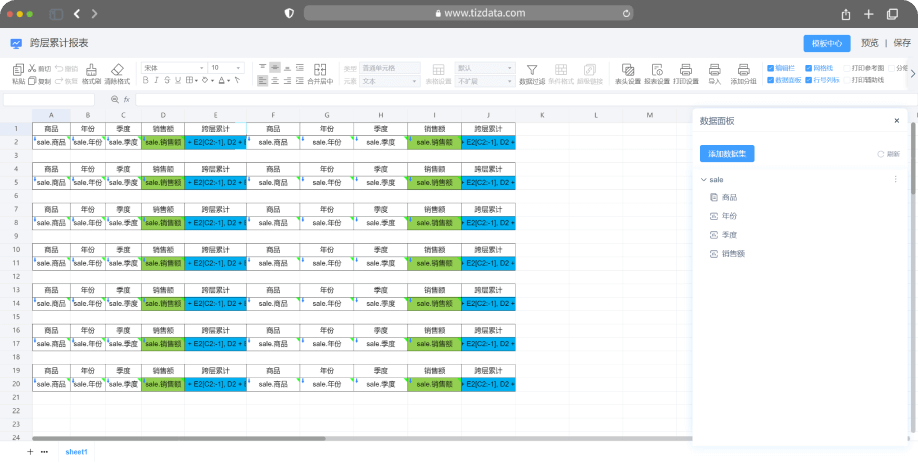Click the 粘贴 paste icon
This screenshot has height=463, width=918.
click(x=18, y=70)
